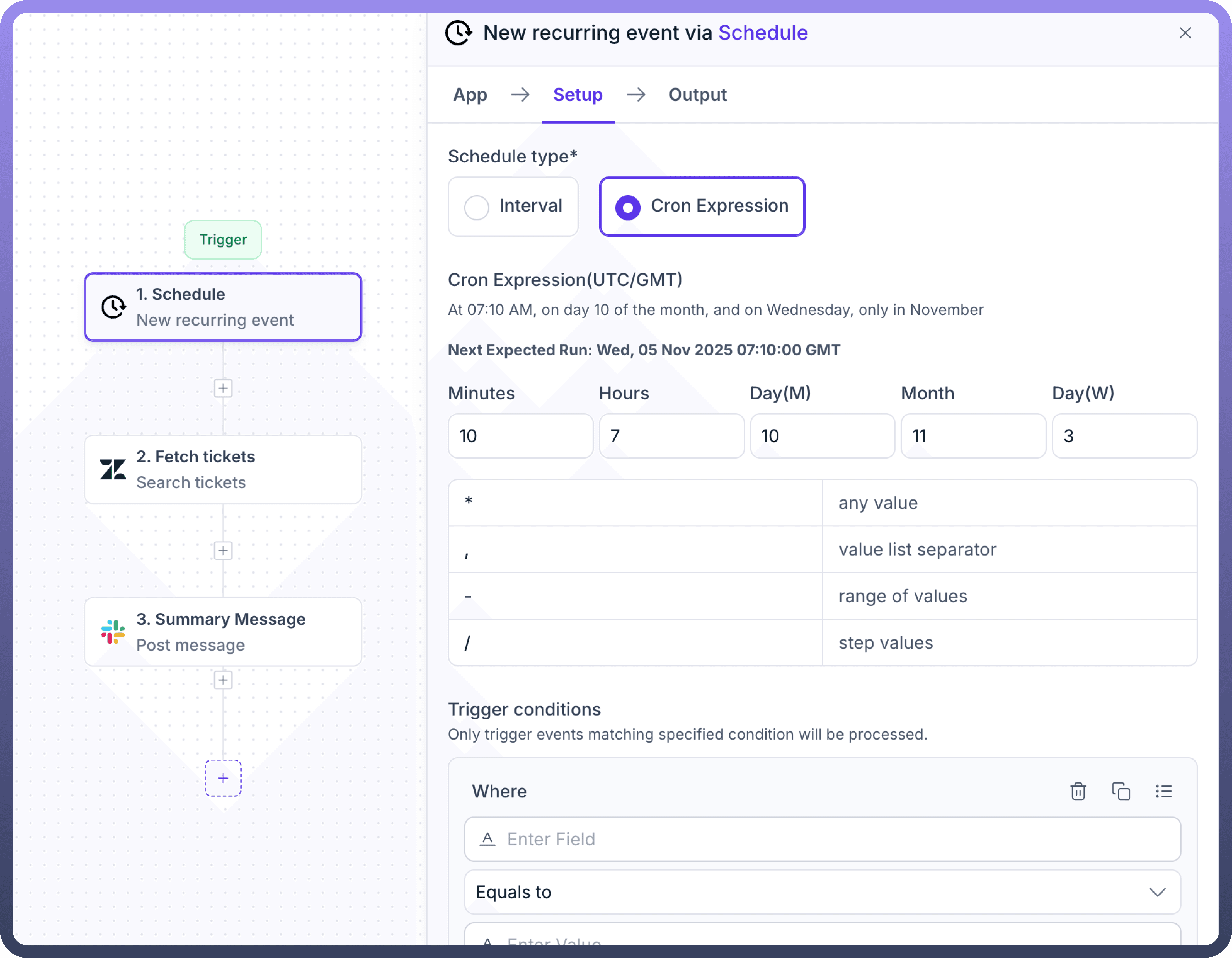Switch to the Output tab
Viewport: 1232px width, 958px height.
pyautogui.click(x=697, y=95)
